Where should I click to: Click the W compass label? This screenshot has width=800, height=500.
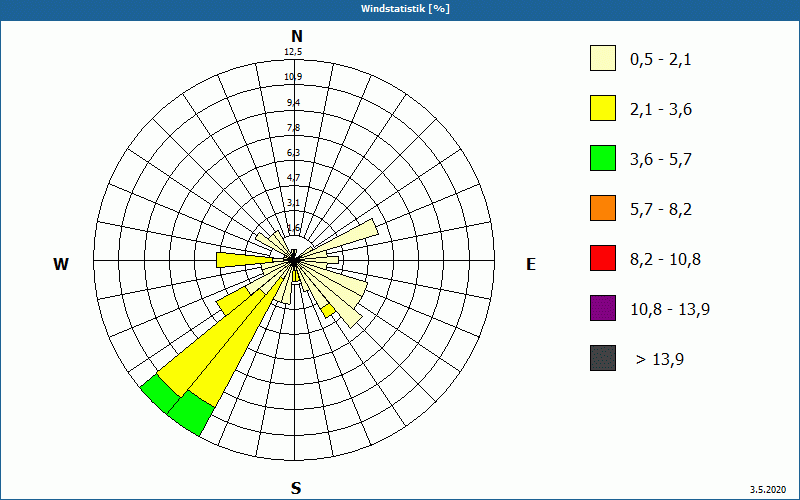click(61, 264)
